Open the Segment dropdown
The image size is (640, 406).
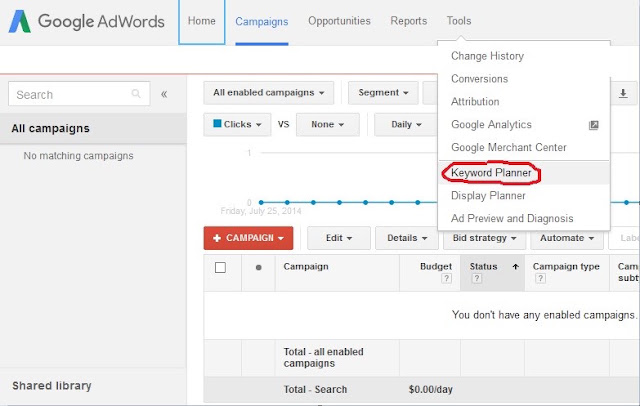point(383,93)
